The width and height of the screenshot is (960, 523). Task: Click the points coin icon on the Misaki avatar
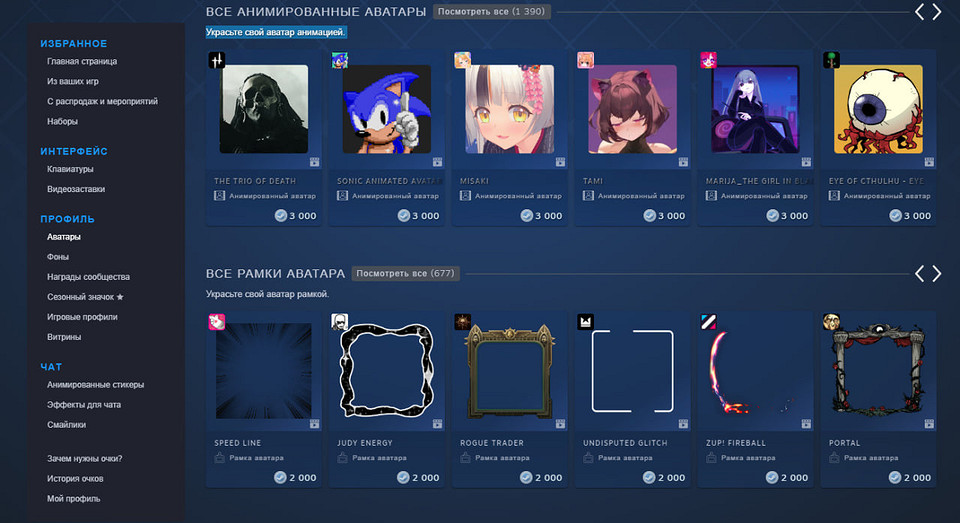point(527,216)
